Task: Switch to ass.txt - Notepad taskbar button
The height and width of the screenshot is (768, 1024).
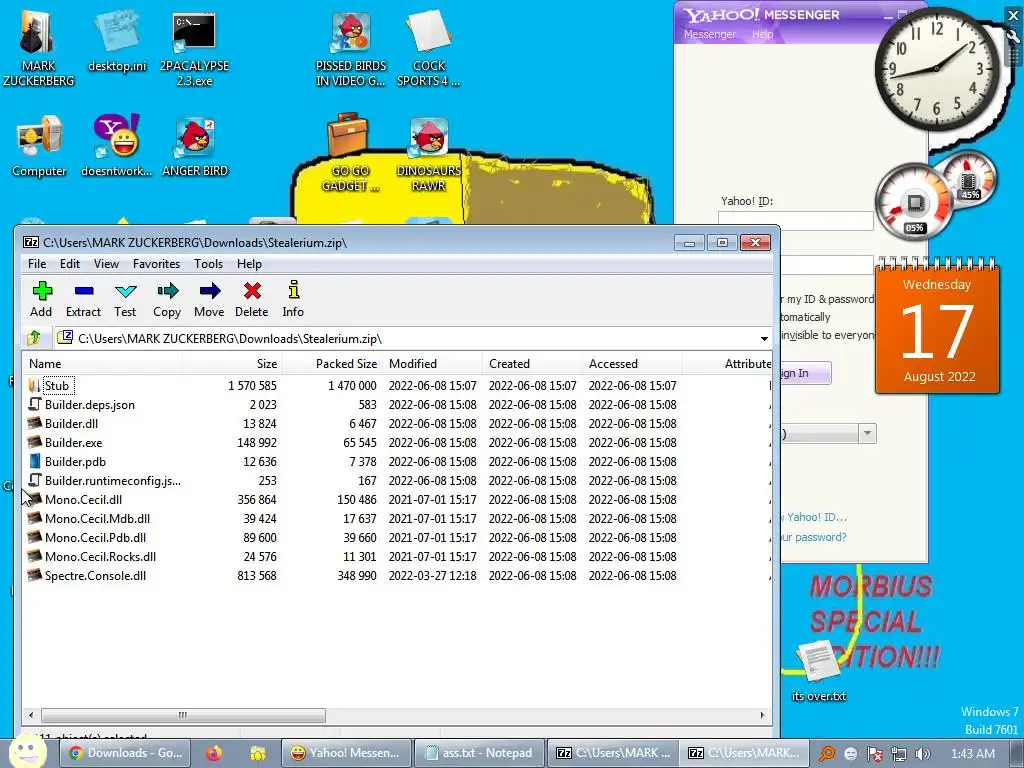Action: point(479,753)
